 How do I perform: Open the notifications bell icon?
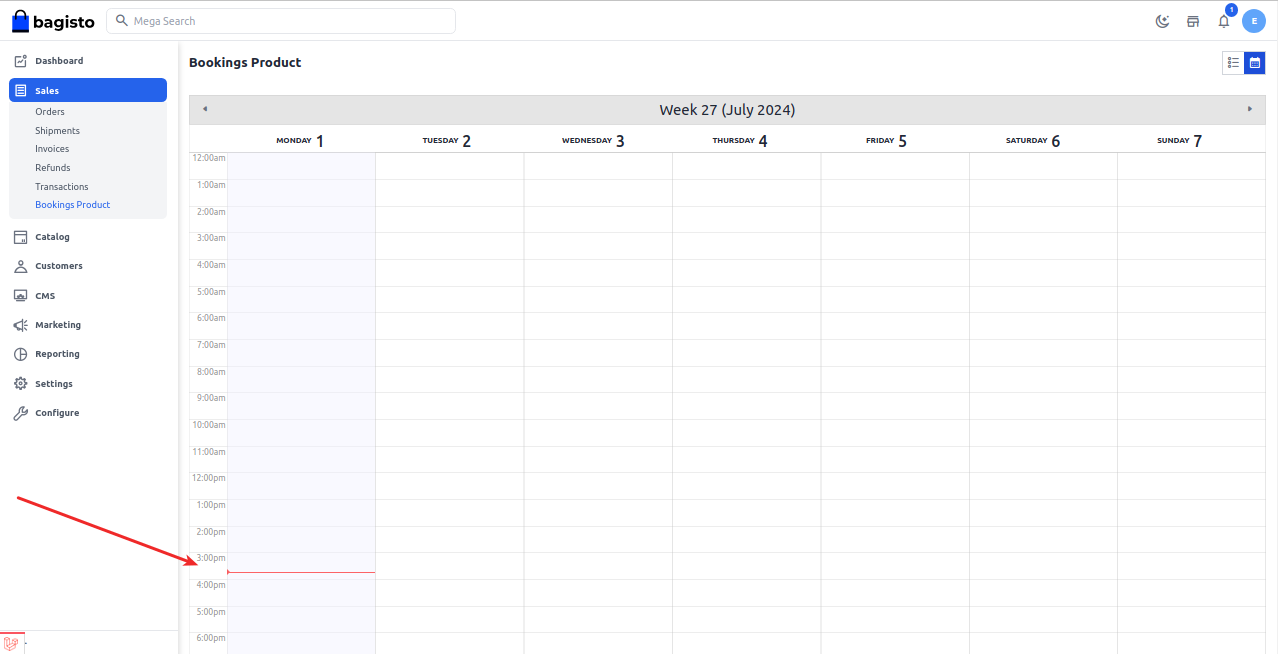pyautogui.click(x=1223, y=21)
